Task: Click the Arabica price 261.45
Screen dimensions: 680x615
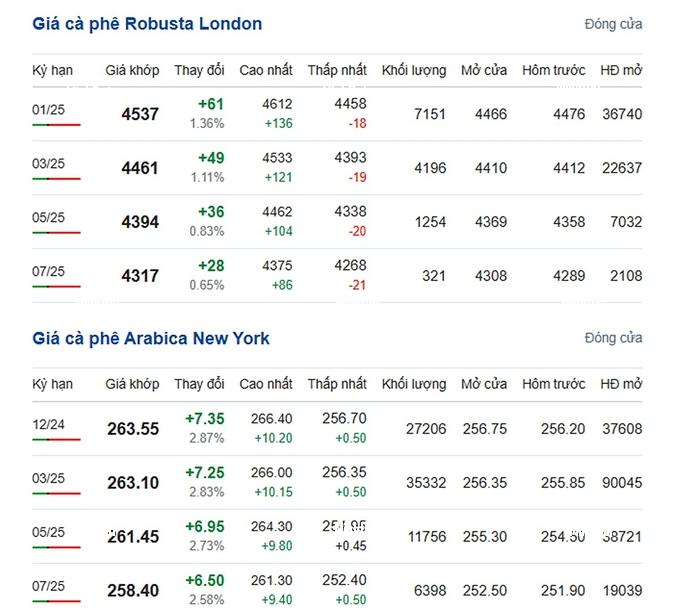Action: pyautogui.click(x=133, y=537)
